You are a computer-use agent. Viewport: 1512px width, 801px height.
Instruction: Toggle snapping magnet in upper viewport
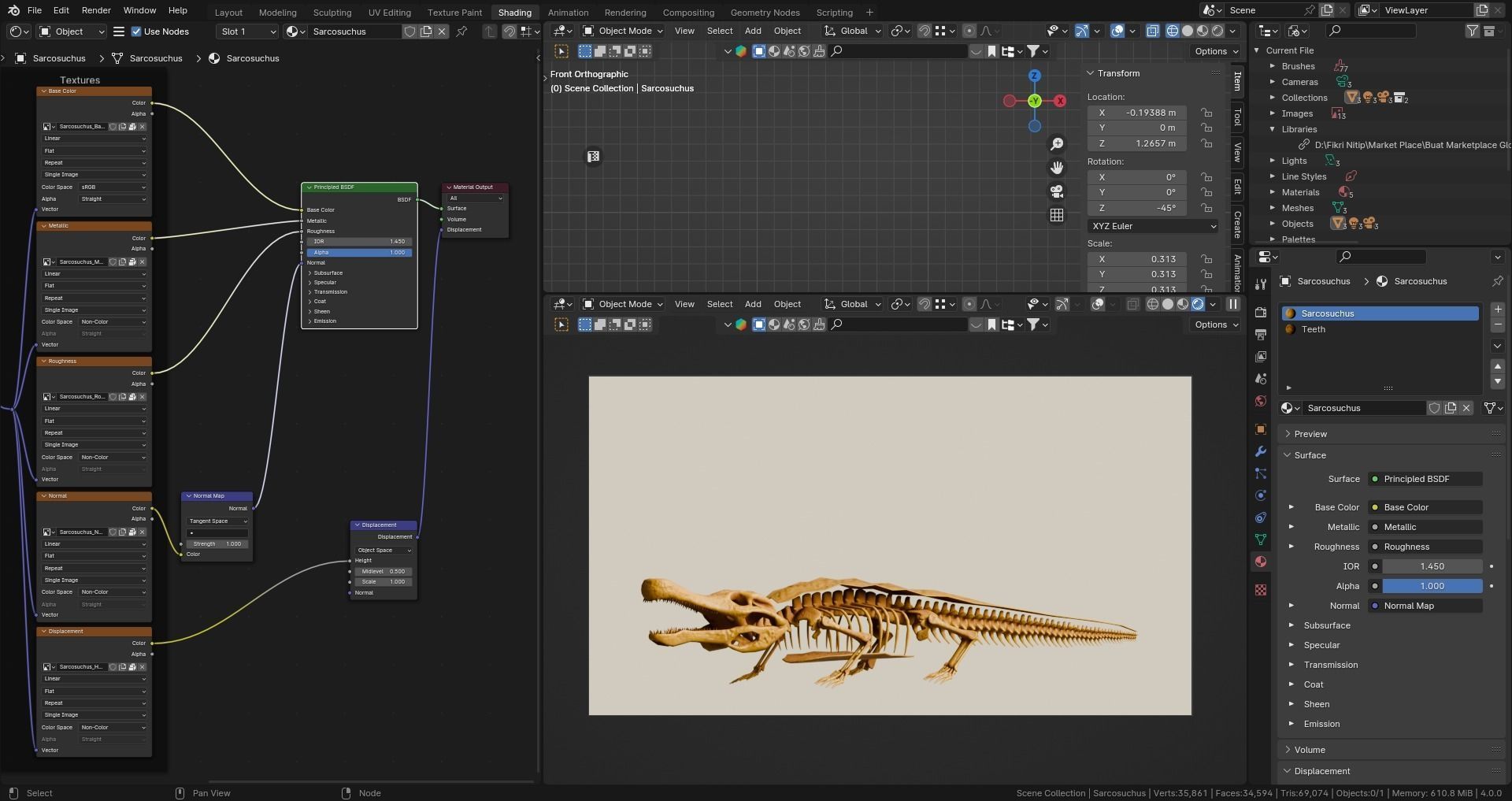tap(925, 31)
